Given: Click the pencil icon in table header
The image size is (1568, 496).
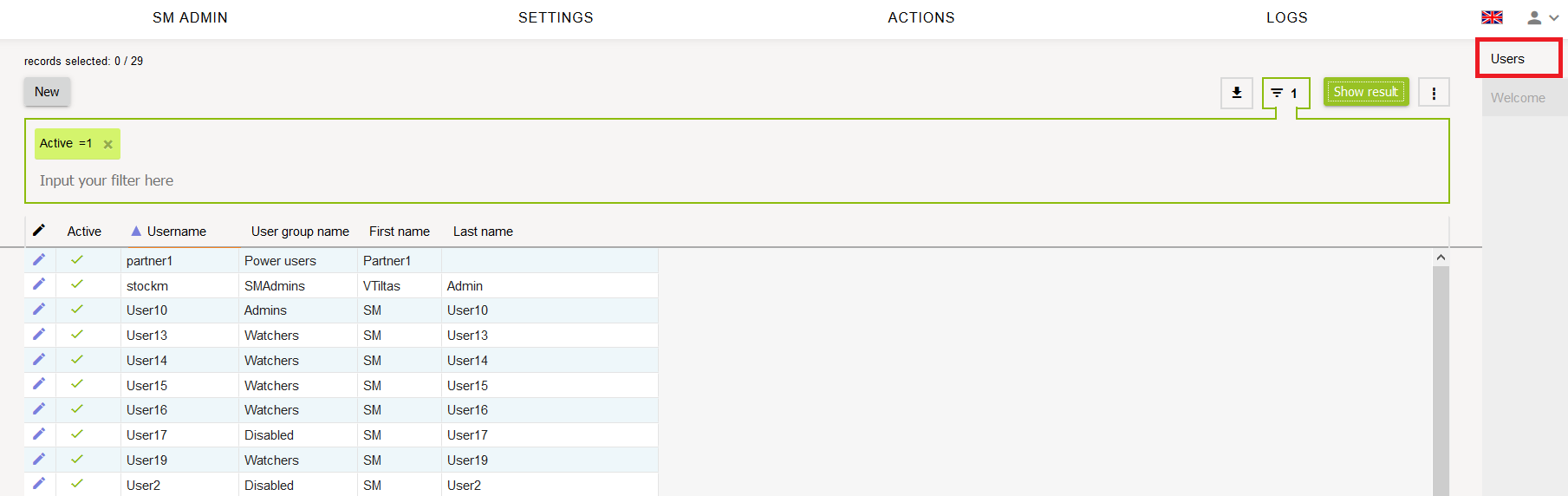Looking at the screenshot, I should click(x=39, y=231).
